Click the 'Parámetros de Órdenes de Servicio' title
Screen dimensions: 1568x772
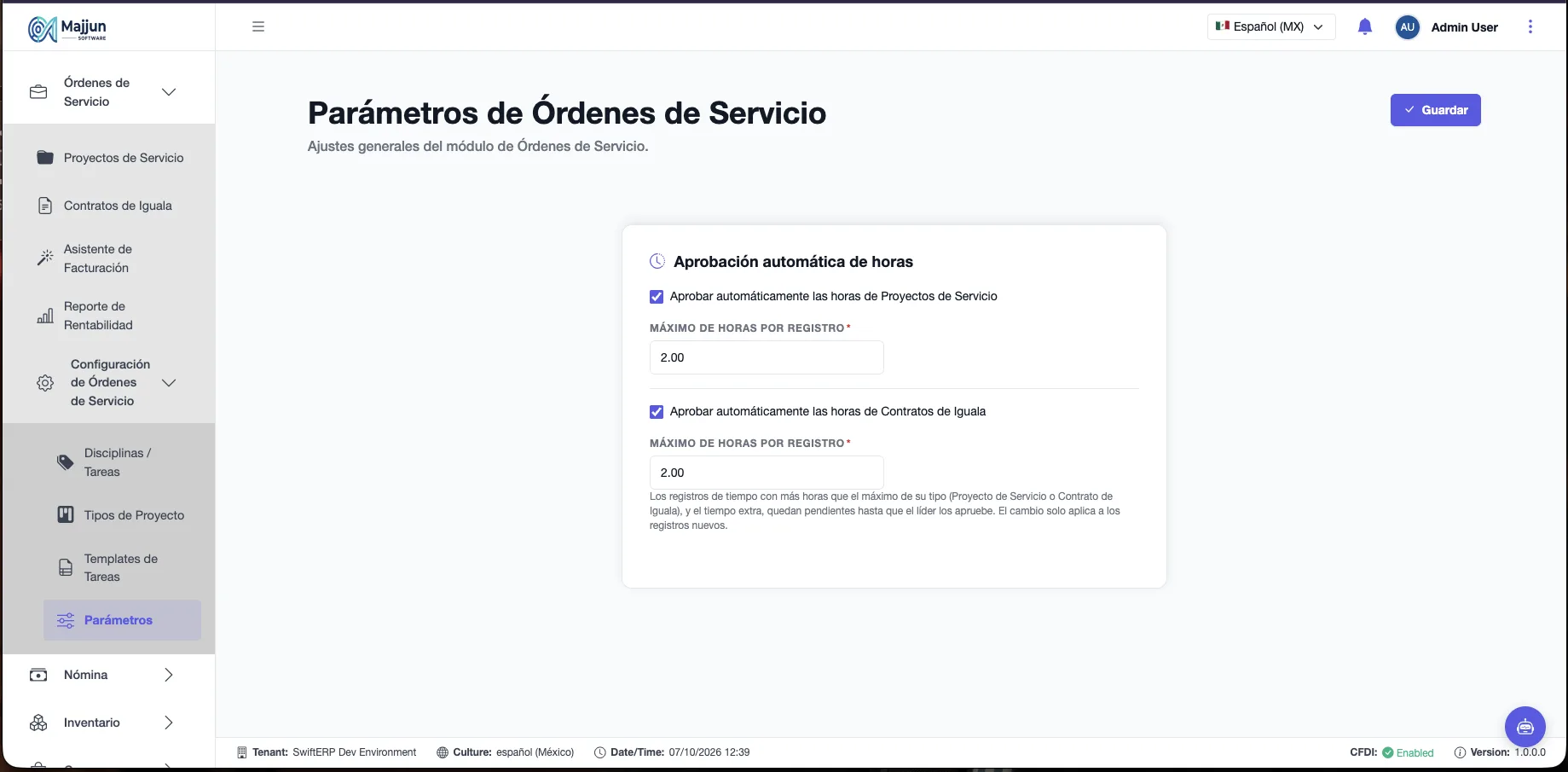click(x=567, y=113)
